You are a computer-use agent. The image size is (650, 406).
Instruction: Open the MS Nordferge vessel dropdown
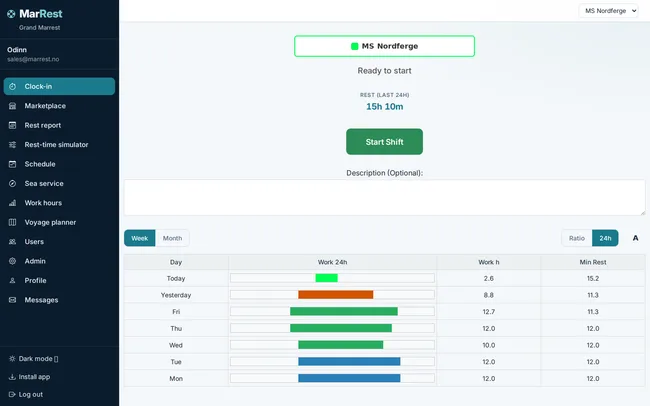coord(608,11)
